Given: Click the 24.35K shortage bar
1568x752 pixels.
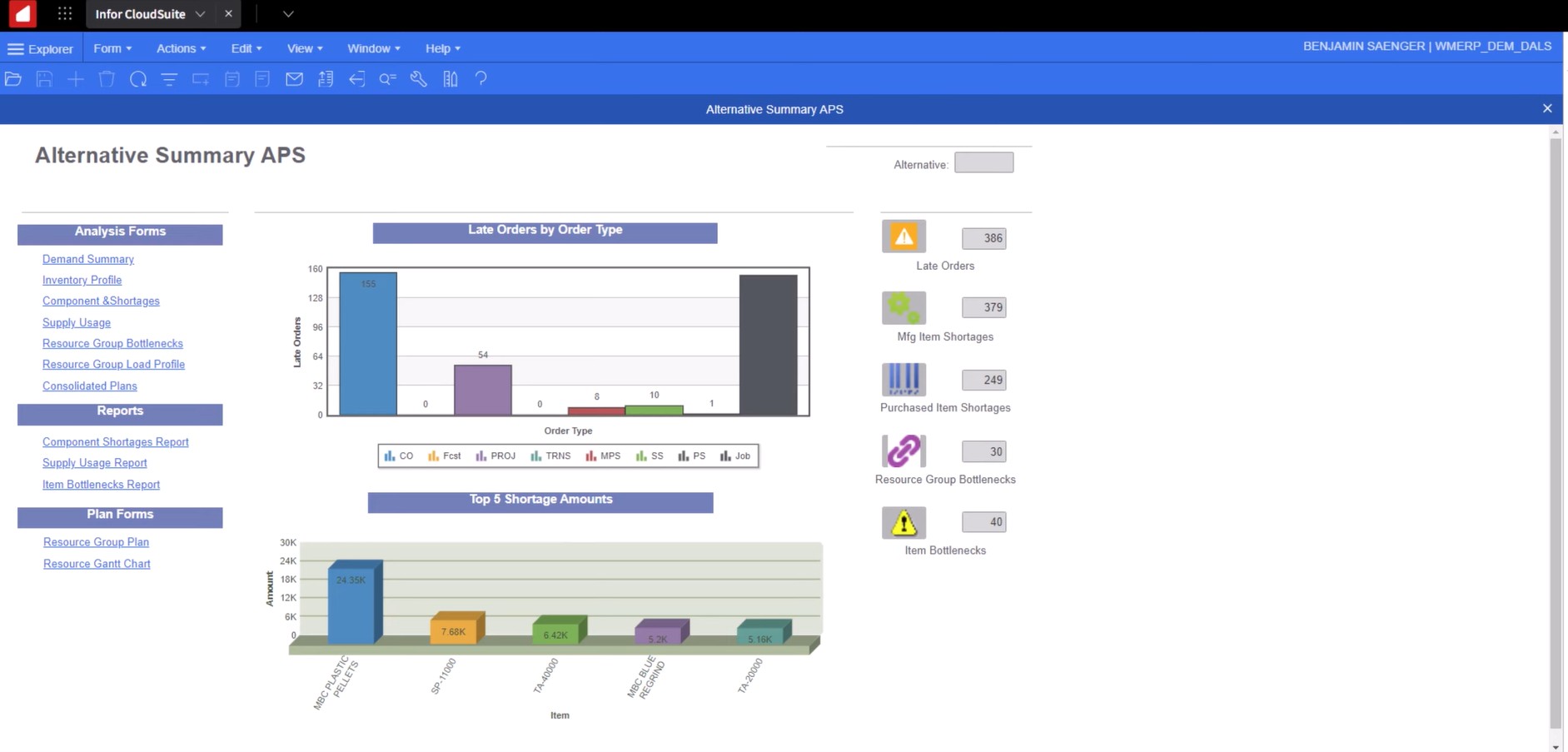Looking at the screenshot, I should click(355, 601).
